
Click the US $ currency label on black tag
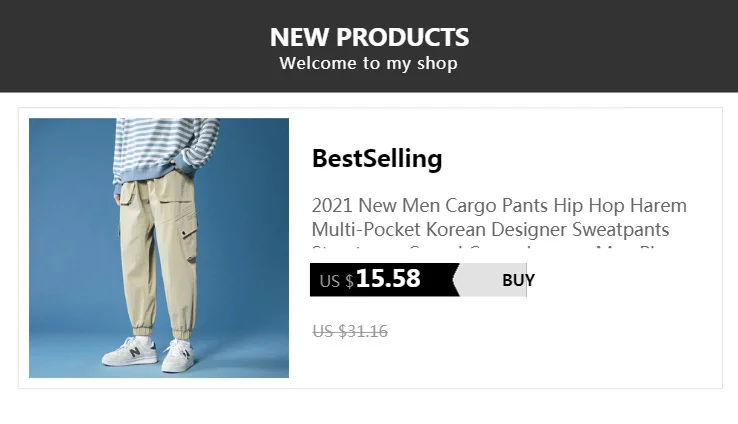(x=336, y=282)
